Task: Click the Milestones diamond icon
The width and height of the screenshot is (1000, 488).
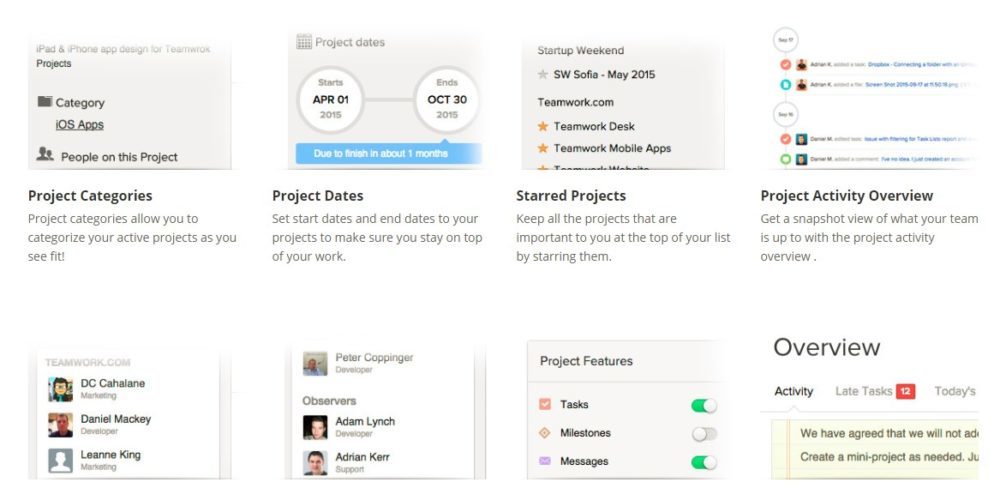Action: click(x=545, y=433)
